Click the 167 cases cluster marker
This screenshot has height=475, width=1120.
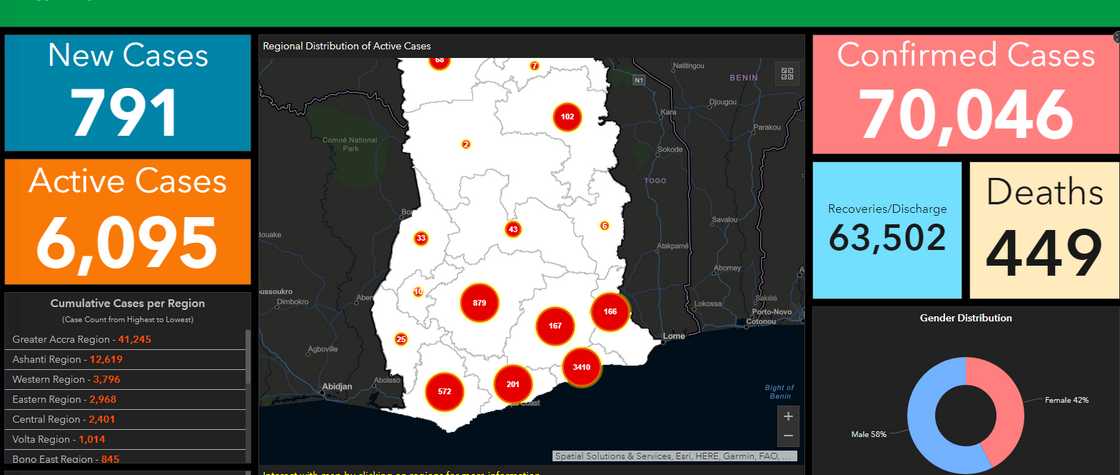click(x=555, y=326)
